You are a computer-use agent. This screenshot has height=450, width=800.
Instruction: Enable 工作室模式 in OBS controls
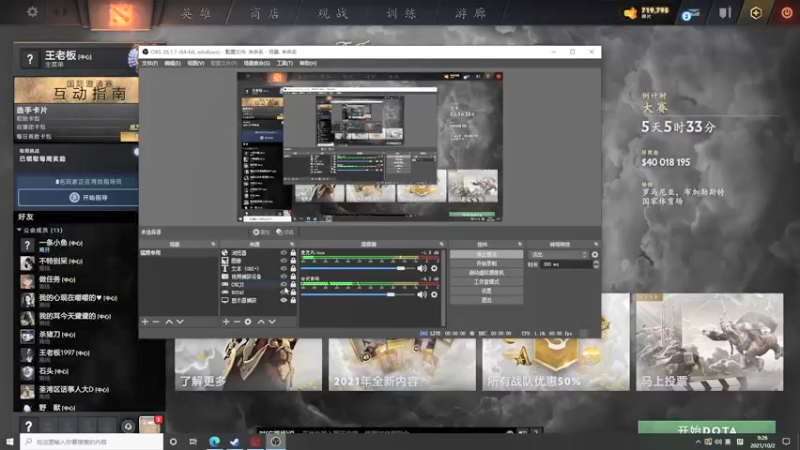(486, 282)
